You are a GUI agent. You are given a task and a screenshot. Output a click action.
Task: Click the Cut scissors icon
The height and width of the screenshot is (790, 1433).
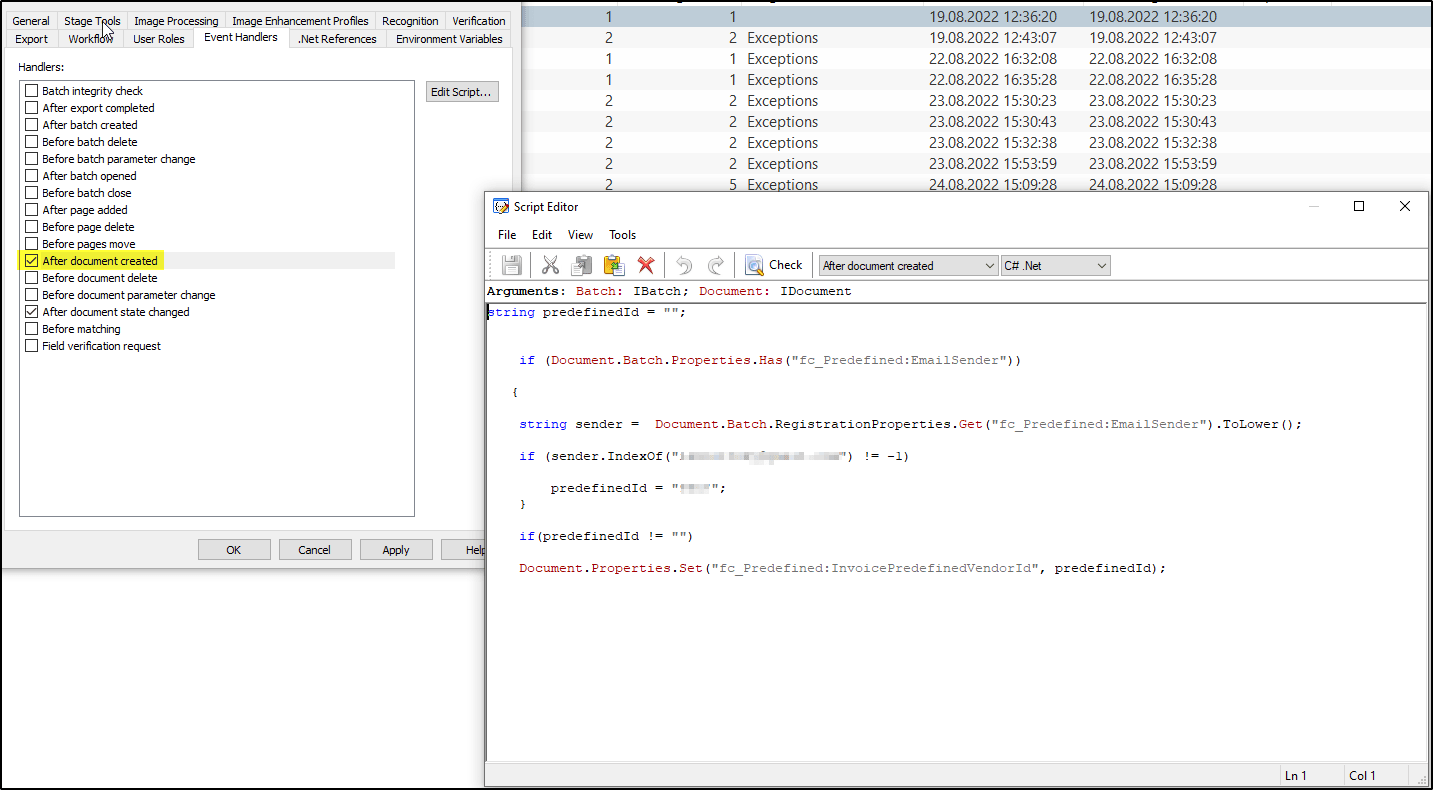(550, 265)
